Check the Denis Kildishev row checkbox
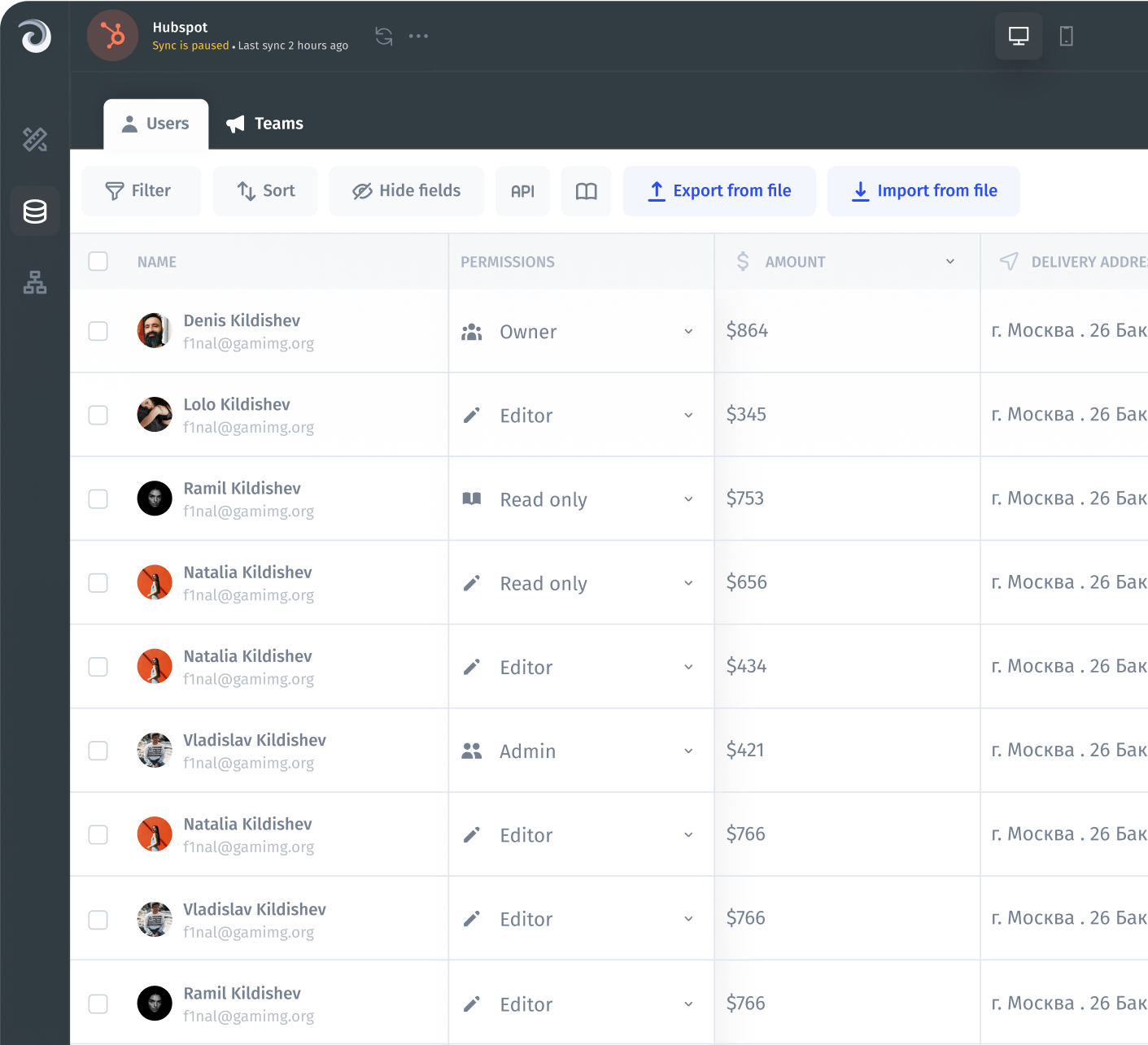1148x1045 pixels. tap(98, 331)
